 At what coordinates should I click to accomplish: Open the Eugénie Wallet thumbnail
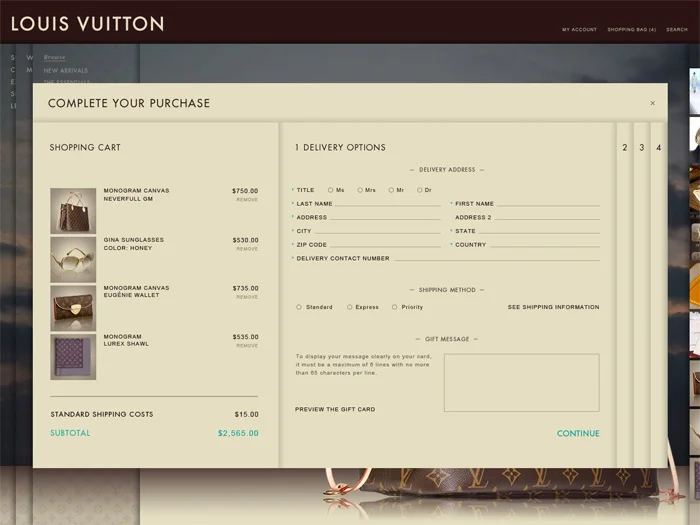click(73, 308)
